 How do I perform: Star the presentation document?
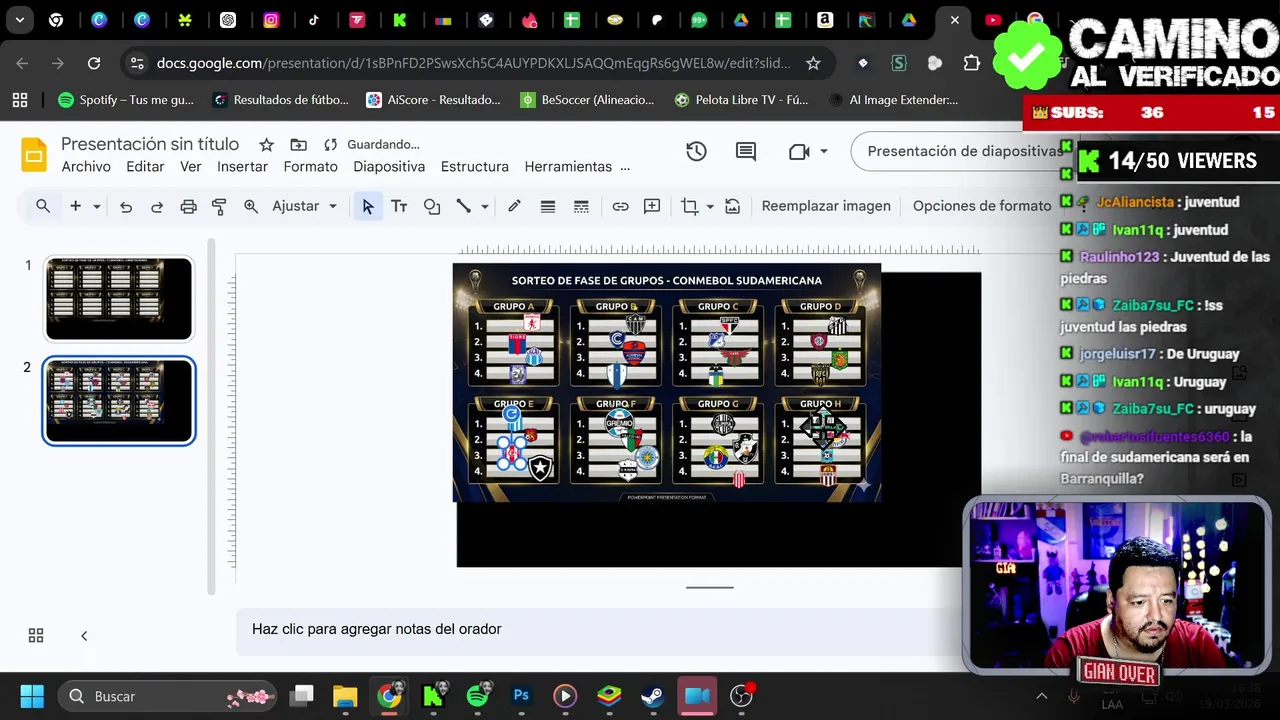coord(266,145)
